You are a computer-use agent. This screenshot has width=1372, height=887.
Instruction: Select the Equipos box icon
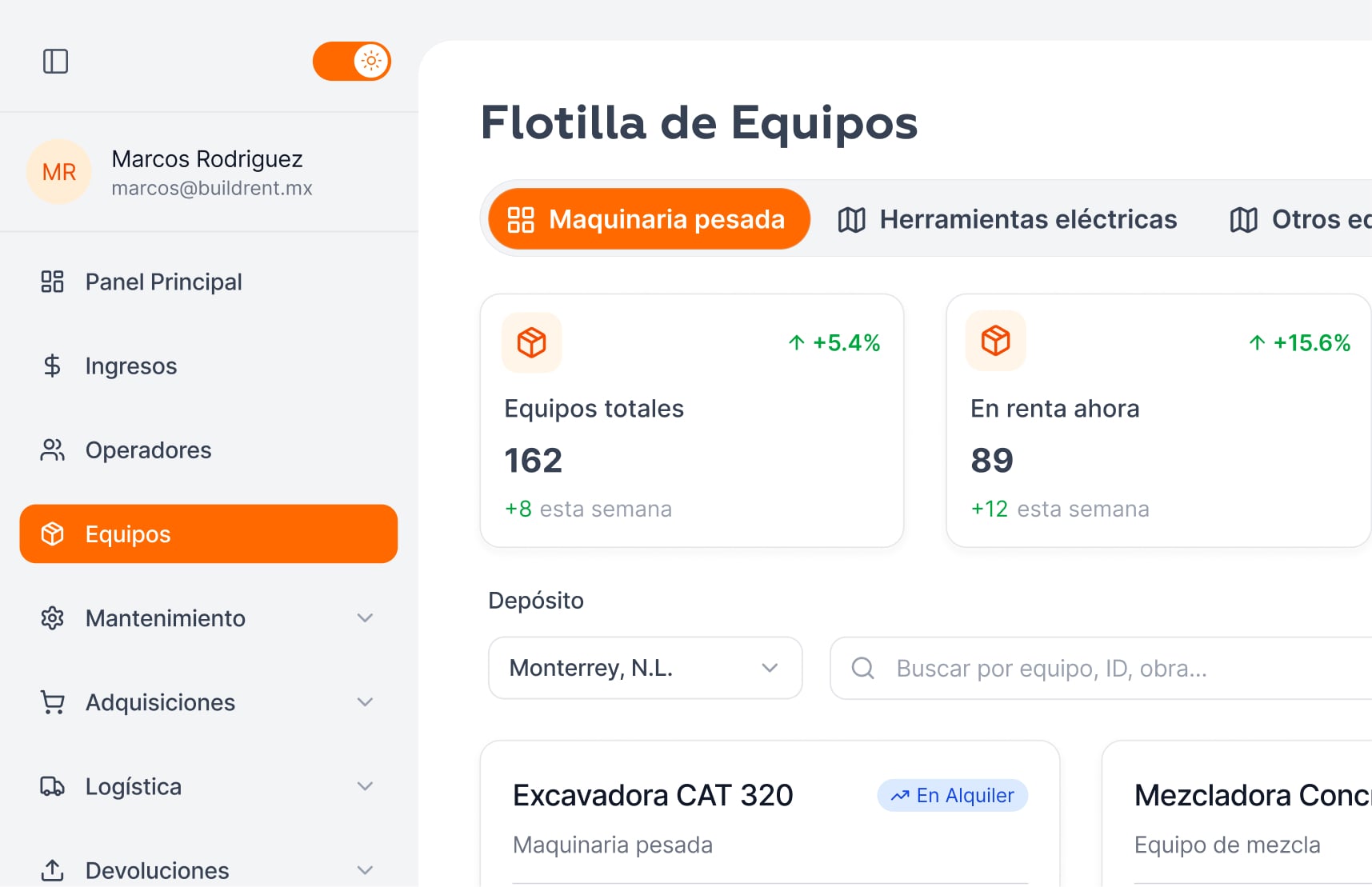point(53,534)
